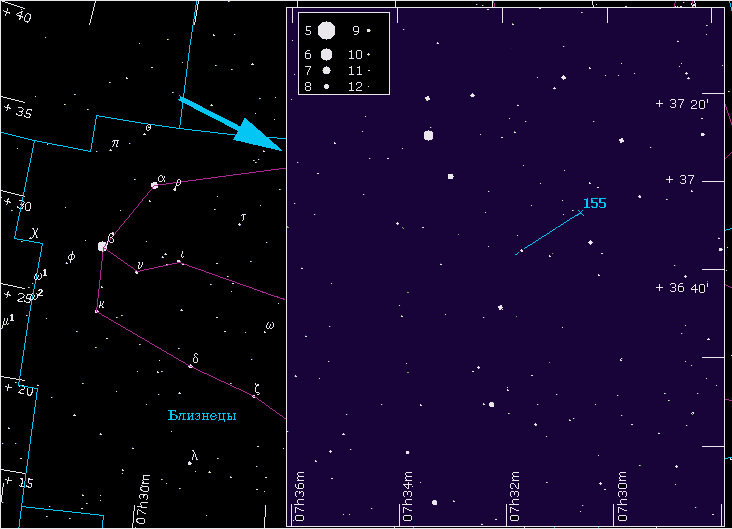
Task: Select the star labeled alpha (Castor)
Action: click(x=155, y=185)
